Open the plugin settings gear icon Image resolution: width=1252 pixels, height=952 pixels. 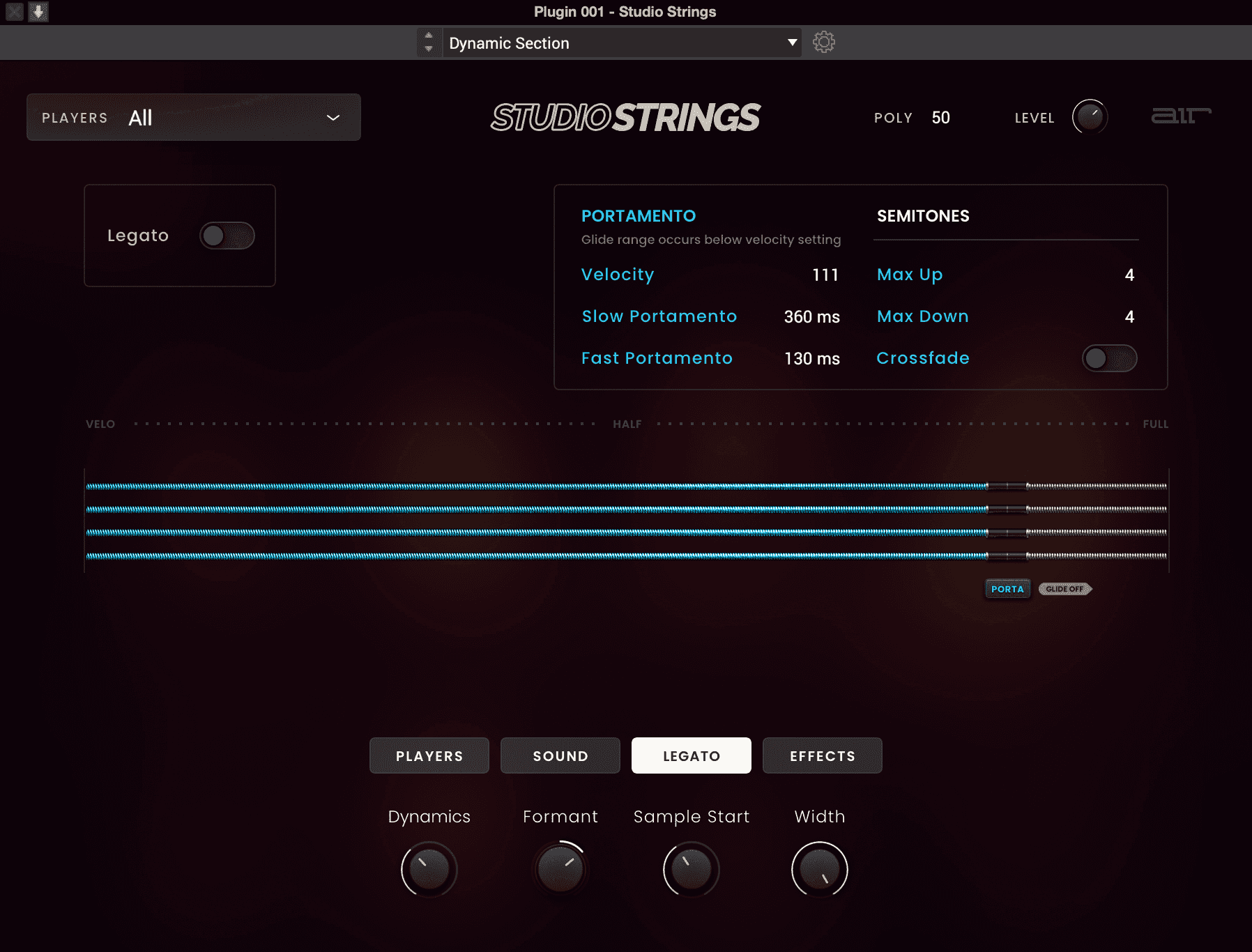[823, 43]
